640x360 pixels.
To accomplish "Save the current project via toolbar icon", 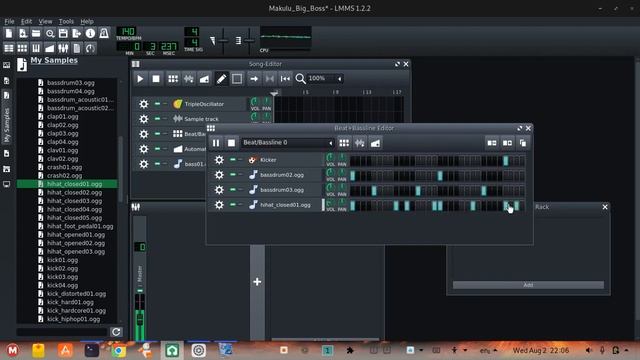I will [x=63, y=33].
